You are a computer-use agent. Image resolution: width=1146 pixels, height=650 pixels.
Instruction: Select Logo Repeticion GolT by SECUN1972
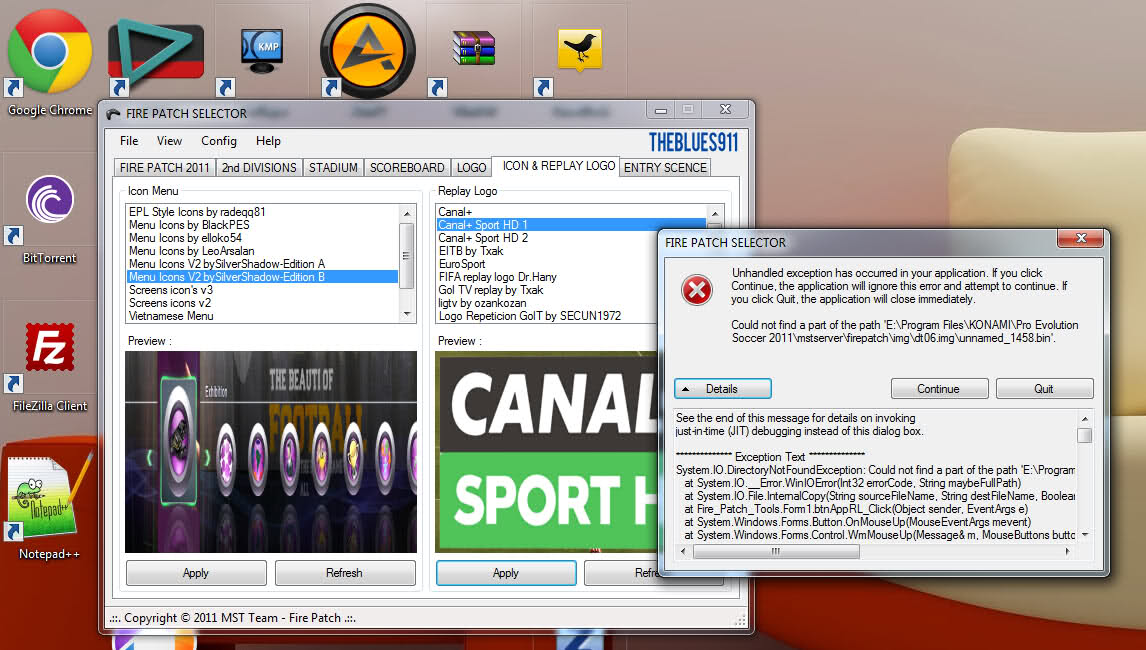point(547,316)
